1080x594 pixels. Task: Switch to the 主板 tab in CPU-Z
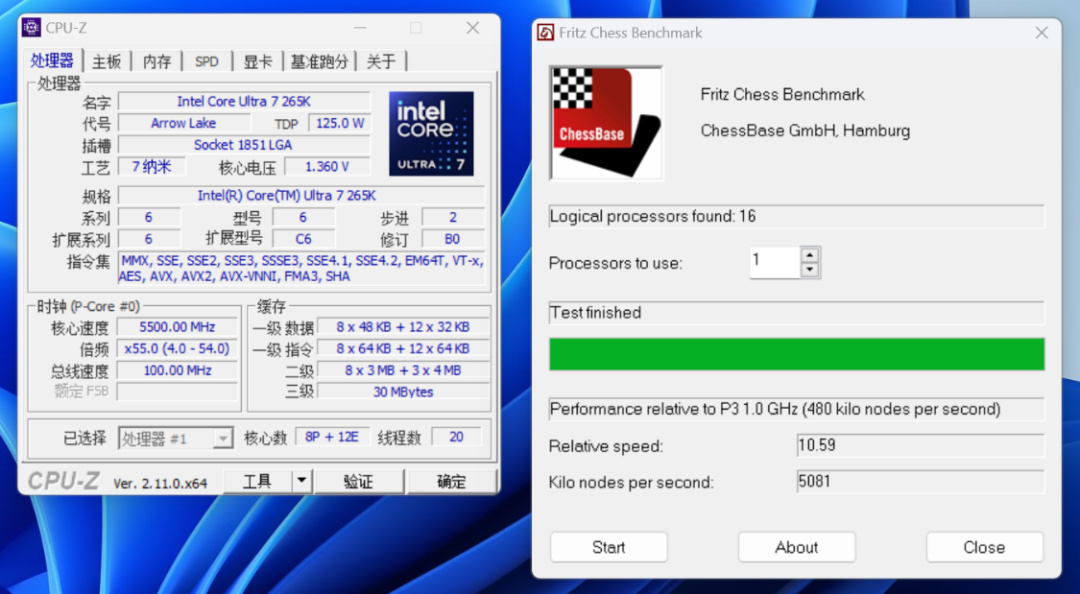[107, 61]
